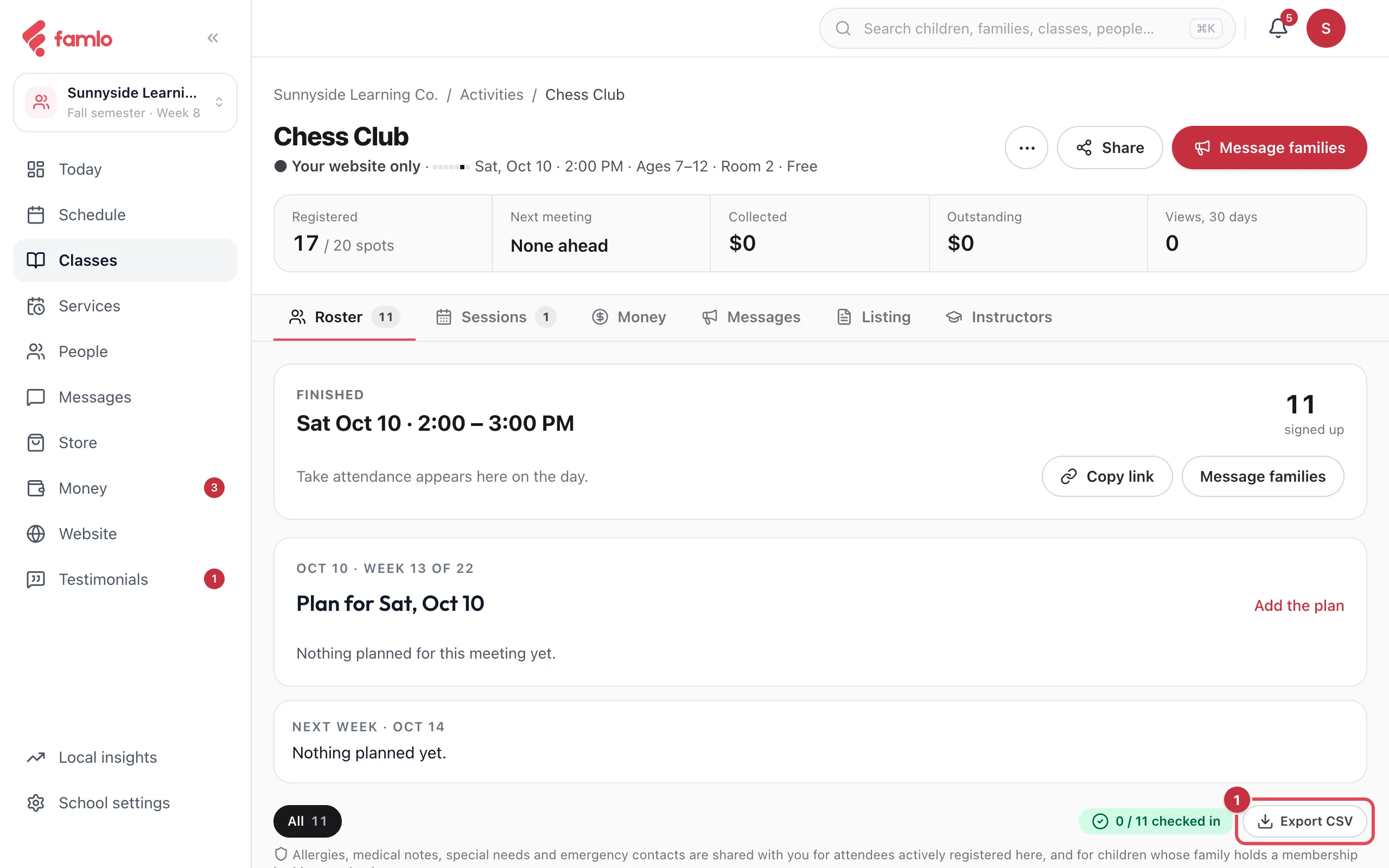This screenshot has height=868, width=1389.
Task: Switch to the Messages tab
Action: pyautogui.click(x=751, y=317)
